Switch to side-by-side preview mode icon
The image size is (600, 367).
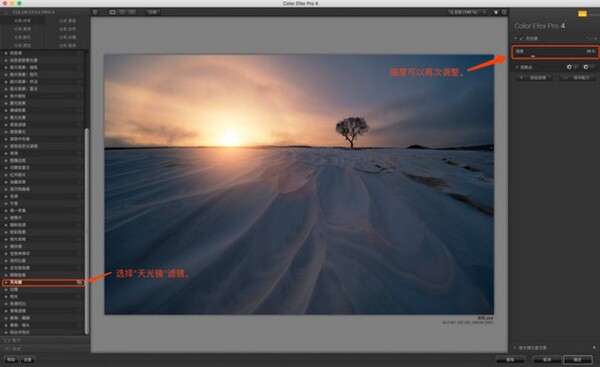click(x=132, y=12)
